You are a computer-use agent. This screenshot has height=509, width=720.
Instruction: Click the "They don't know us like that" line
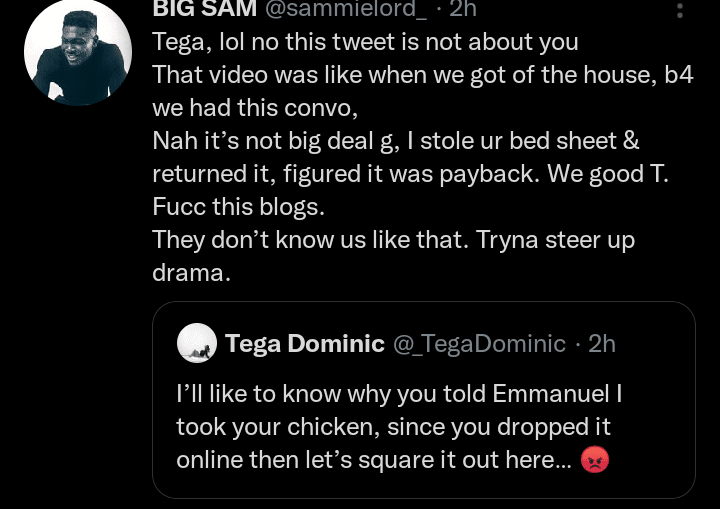click(393, 240)
